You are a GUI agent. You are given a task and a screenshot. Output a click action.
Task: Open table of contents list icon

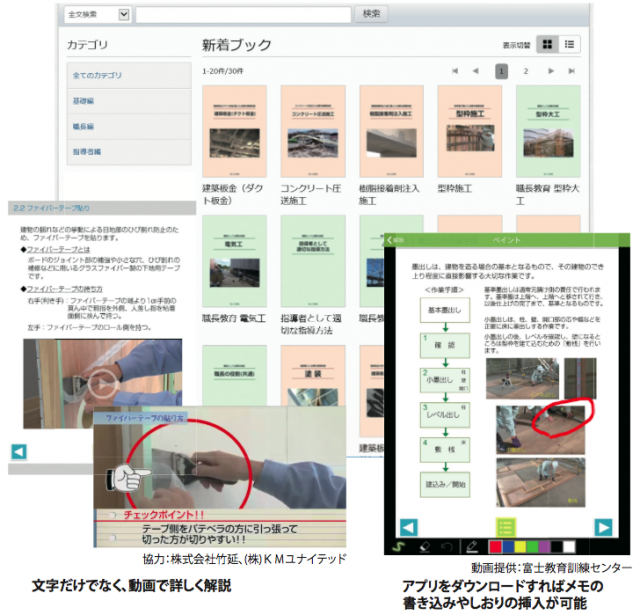pyautogui.click(x=505, y=528)
